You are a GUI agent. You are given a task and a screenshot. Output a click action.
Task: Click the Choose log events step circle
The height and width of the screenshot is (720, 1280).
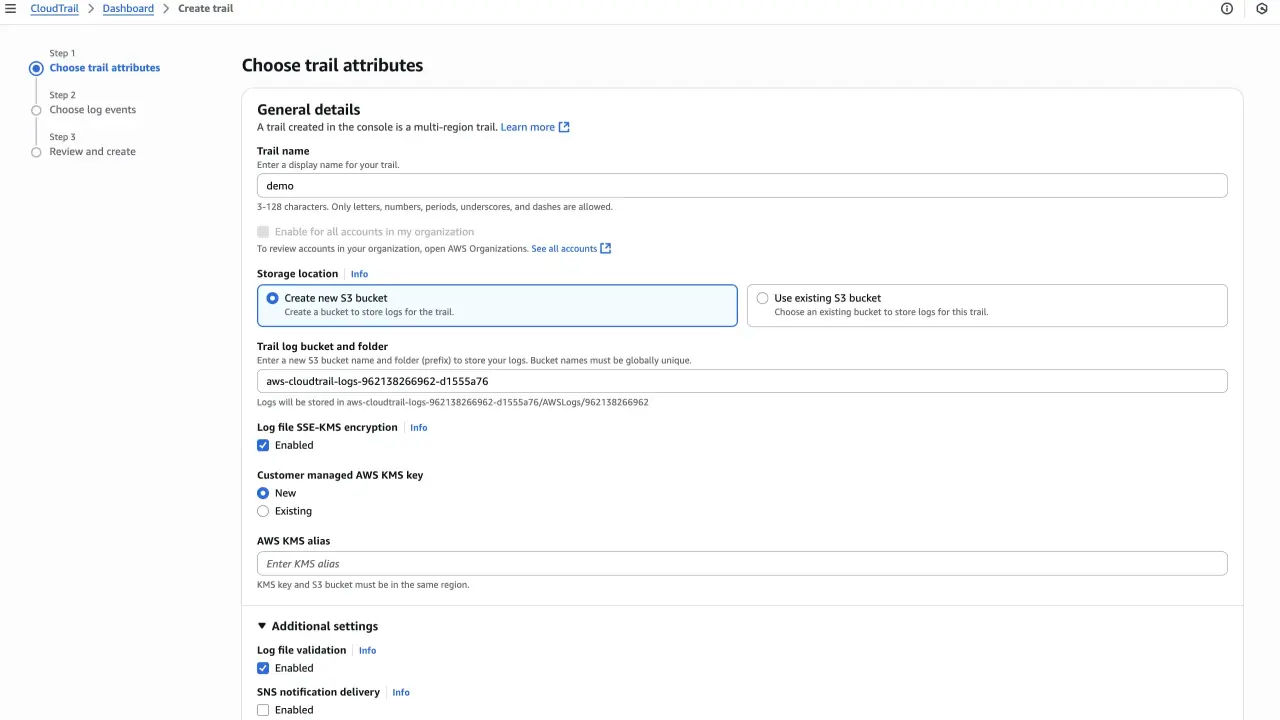point(36,110)
